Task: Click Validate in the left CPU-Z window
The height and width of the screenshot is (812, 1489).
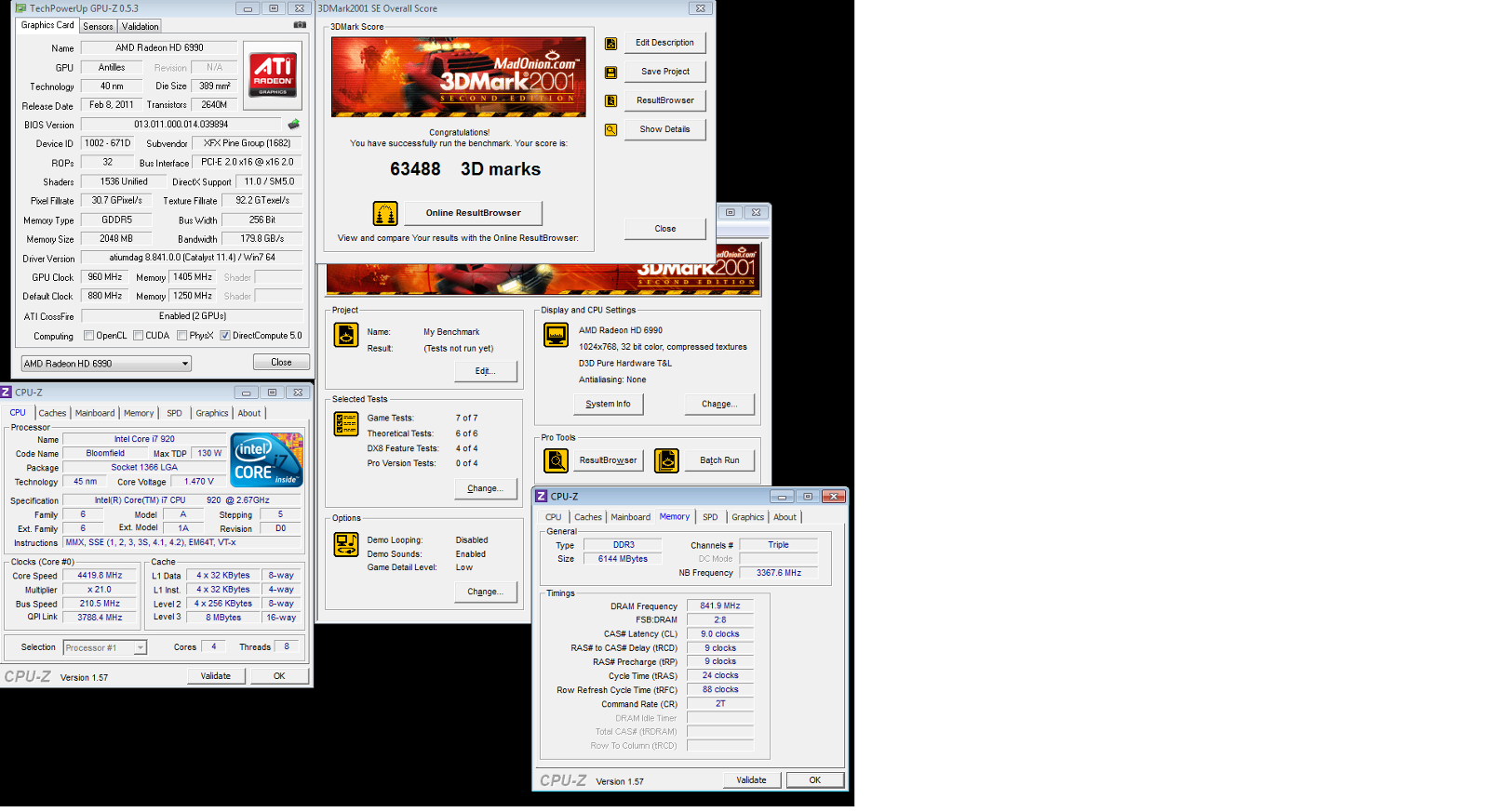Action: (216, 676)
